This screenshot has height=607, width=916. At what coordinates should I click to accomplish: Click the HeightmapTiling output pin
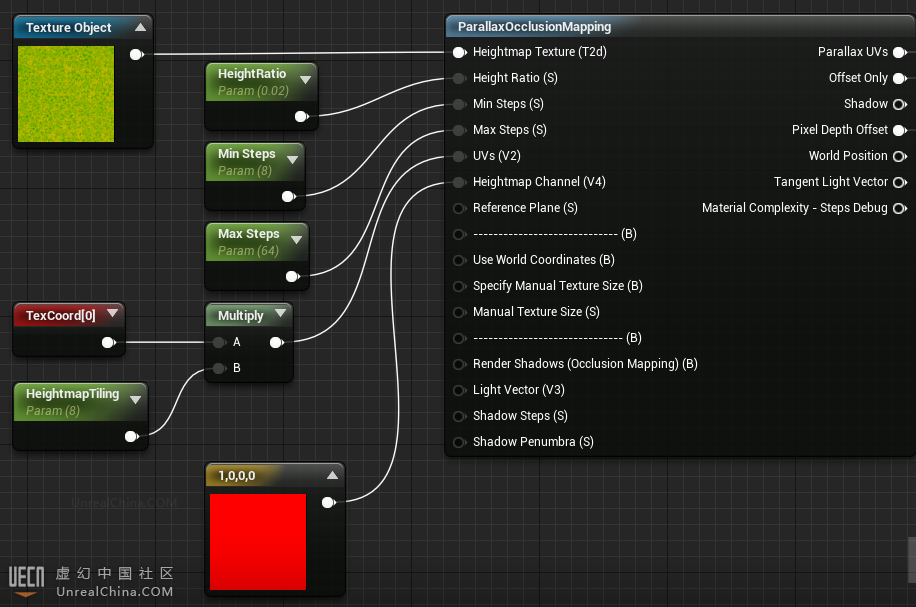click(130, 436)
